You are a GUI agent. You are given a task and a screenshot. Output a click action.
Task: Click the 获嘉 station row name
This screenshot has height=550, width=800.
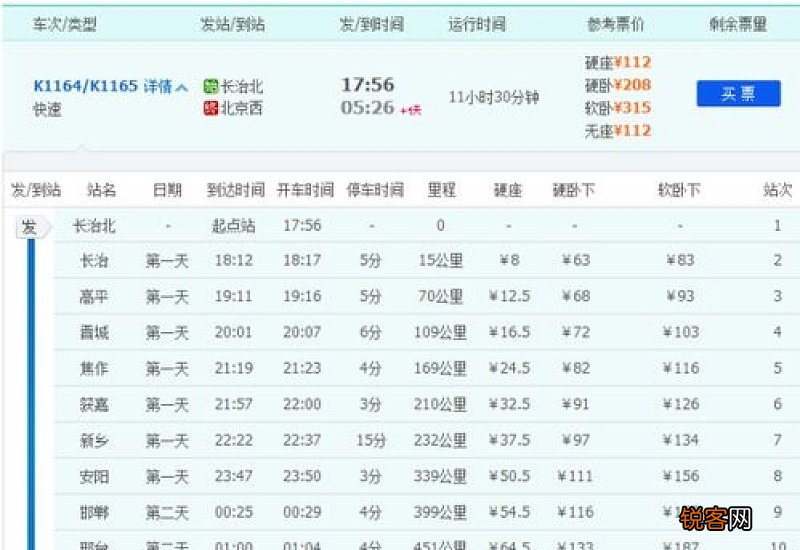tap(94, 405)
